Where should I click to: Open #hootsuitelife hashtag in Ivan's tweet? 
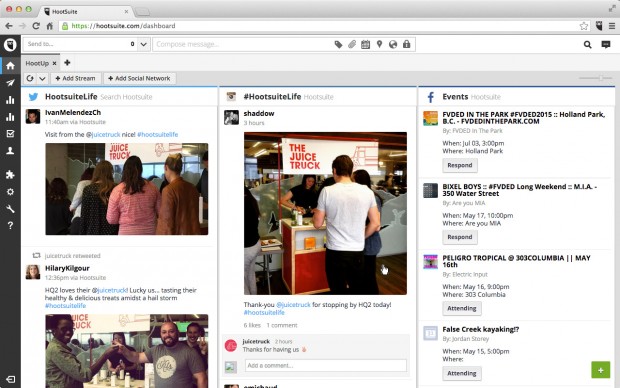pyautogui.click(x=157, y=134)
